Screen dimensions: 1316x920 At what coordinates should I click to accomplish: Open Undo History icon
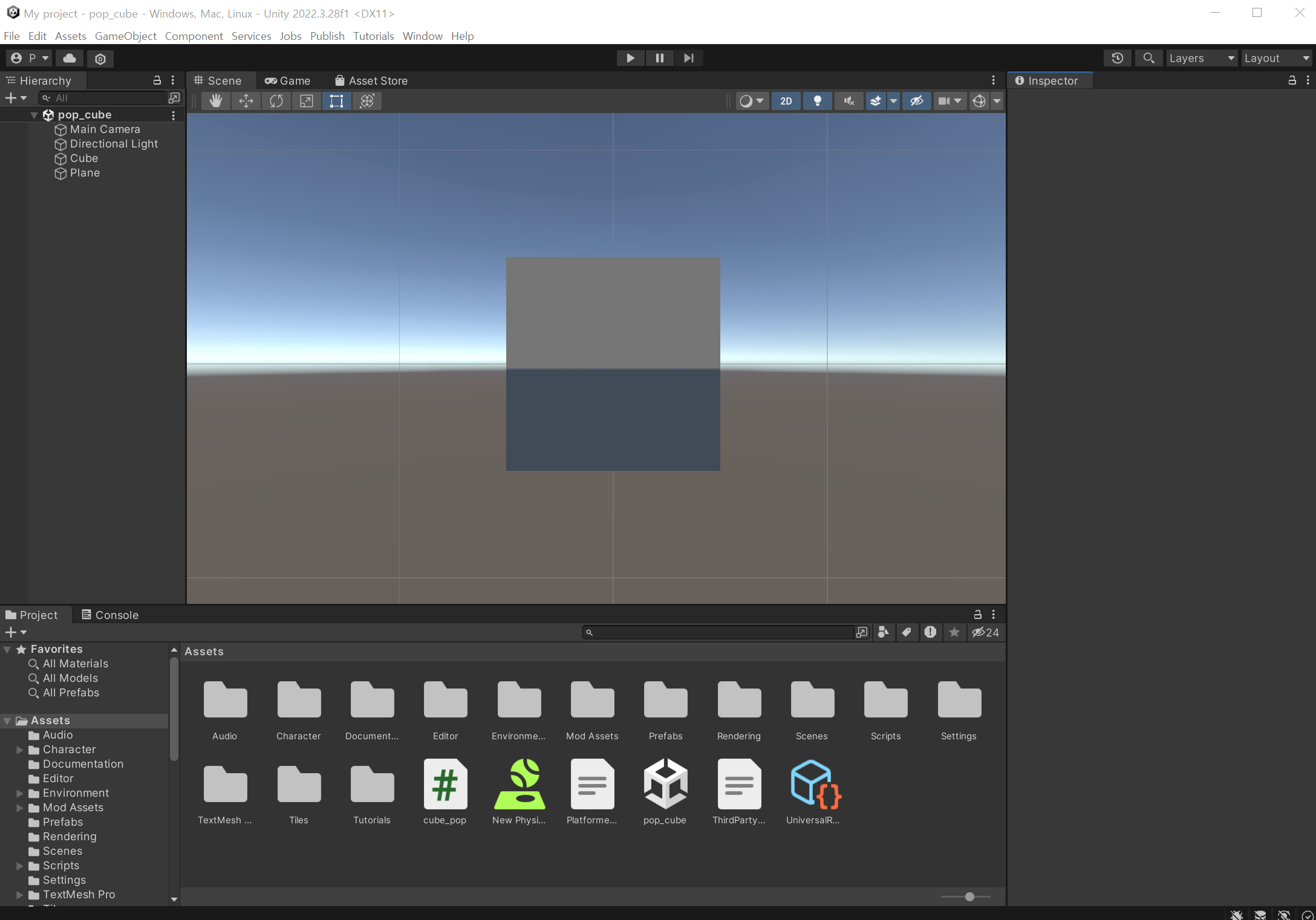coord(1118,58)
